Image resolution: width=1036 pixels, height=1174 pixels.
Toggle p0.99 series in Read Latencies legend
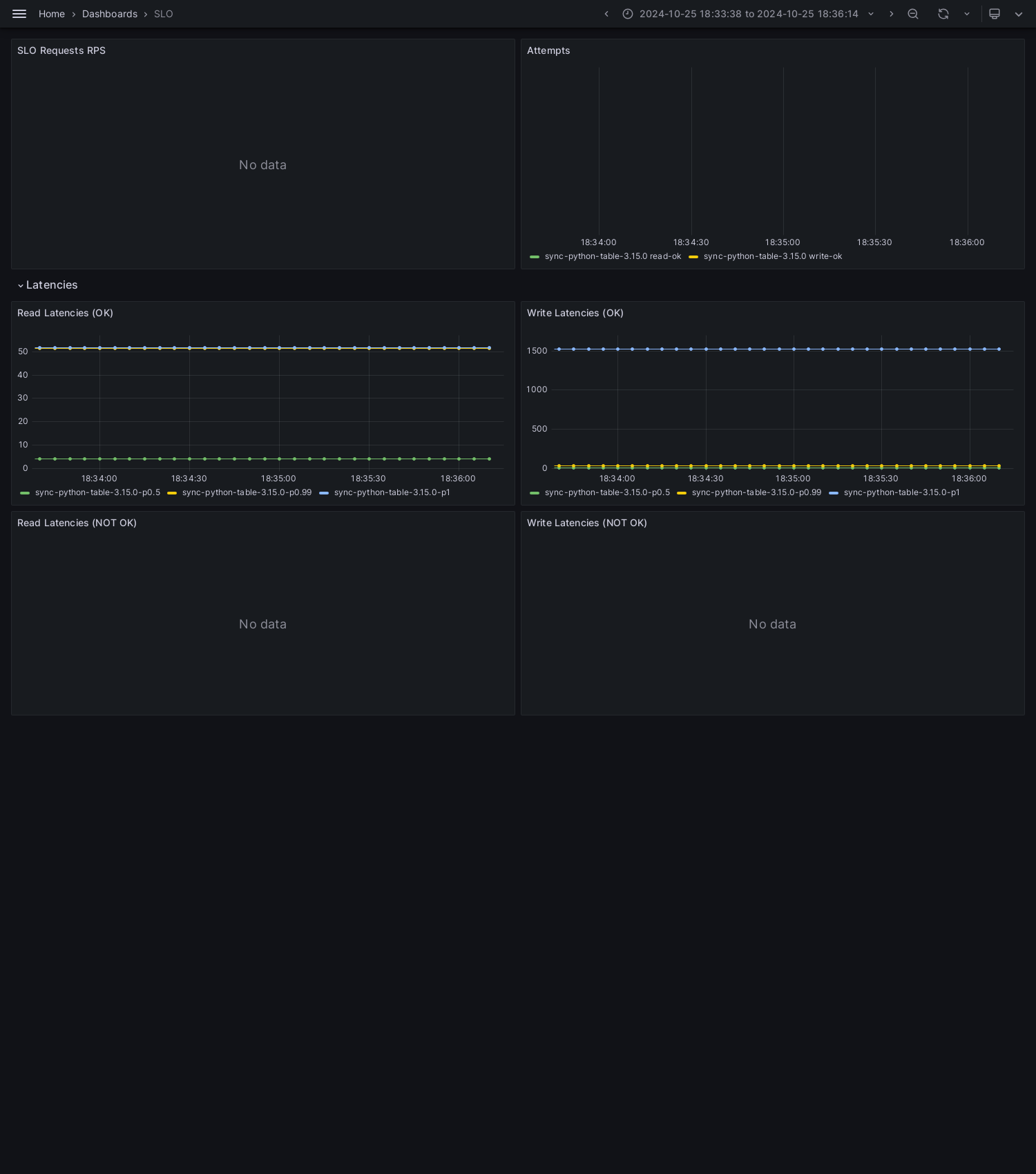247,492
